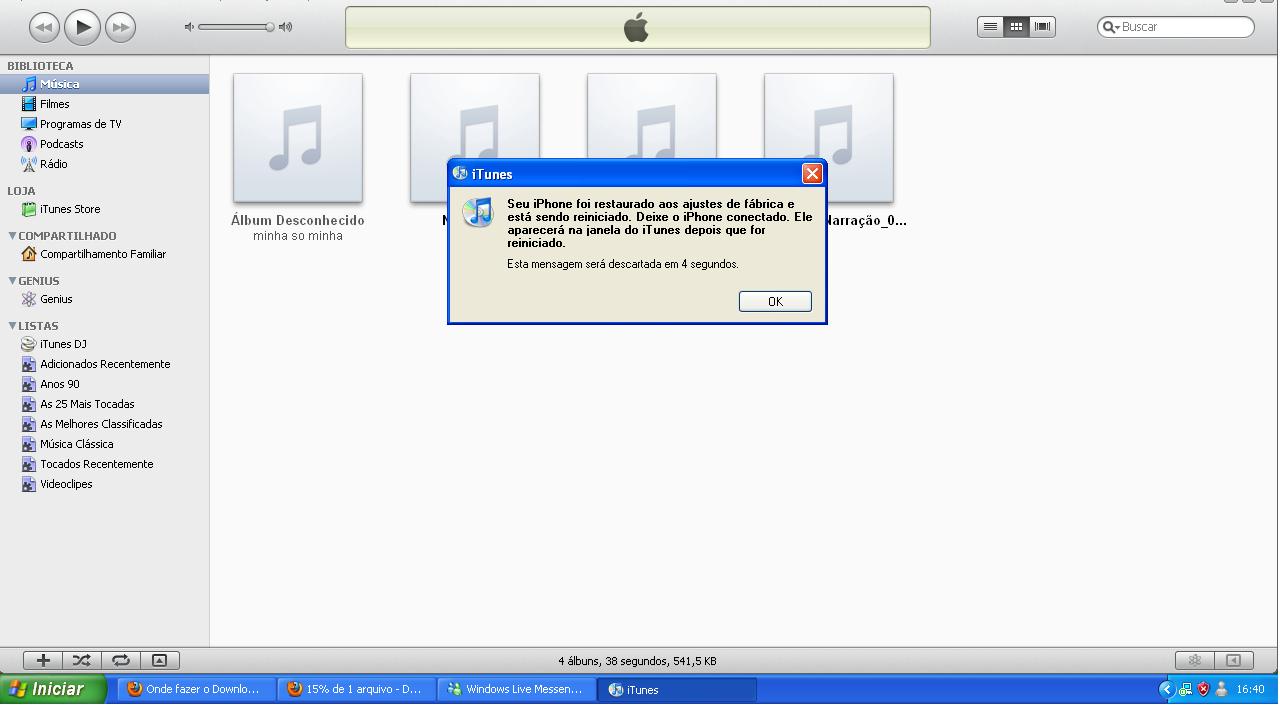The width and height of the screenshot is (1280, 720).
Task: Select the Álbum Desconhecido album thumbnail
Action: [x=298, y=138]
